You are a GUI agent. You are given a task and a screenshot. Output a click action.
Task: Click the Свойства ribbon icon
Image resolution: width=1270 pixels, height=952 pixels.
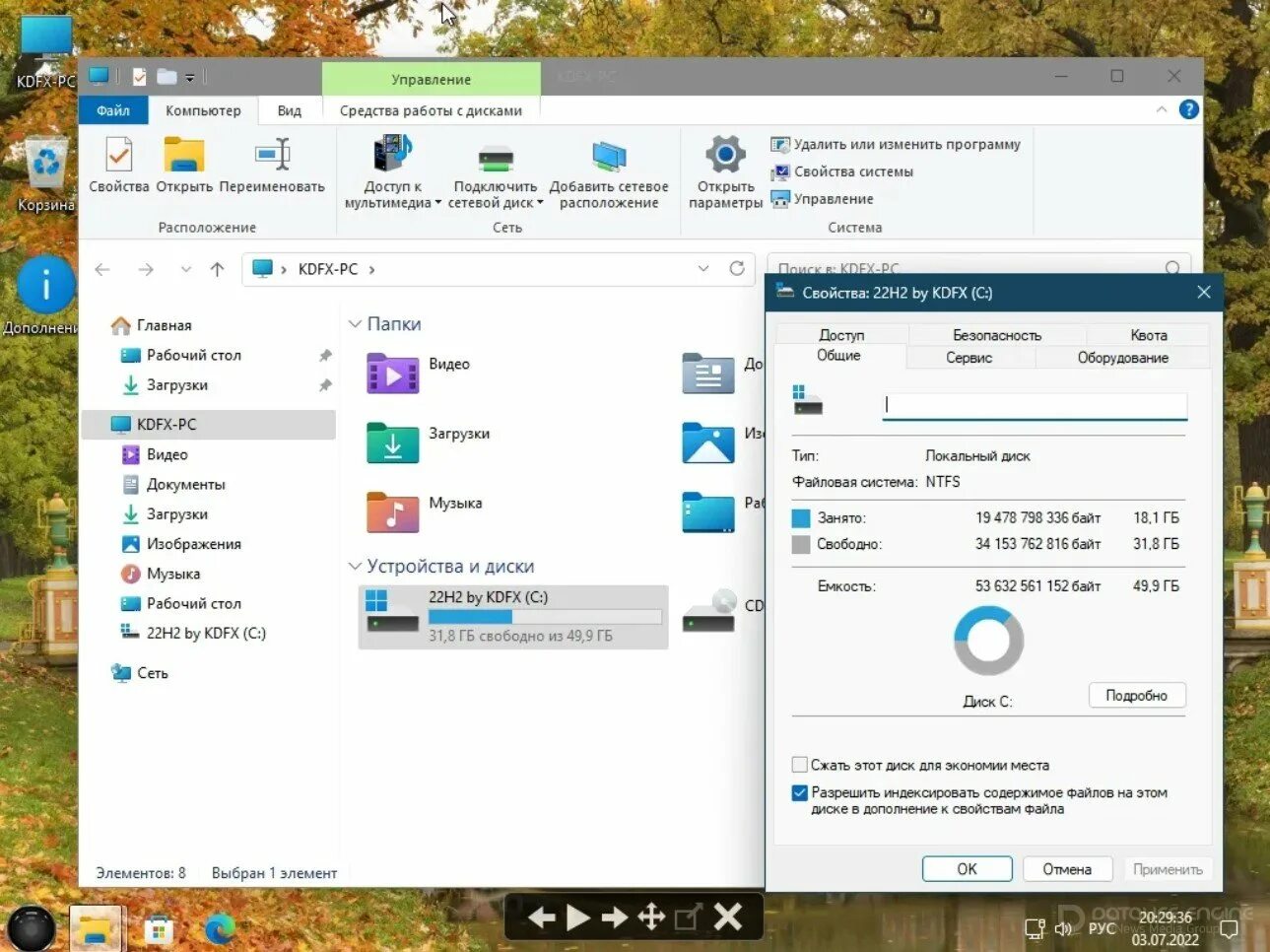point(118,156)
